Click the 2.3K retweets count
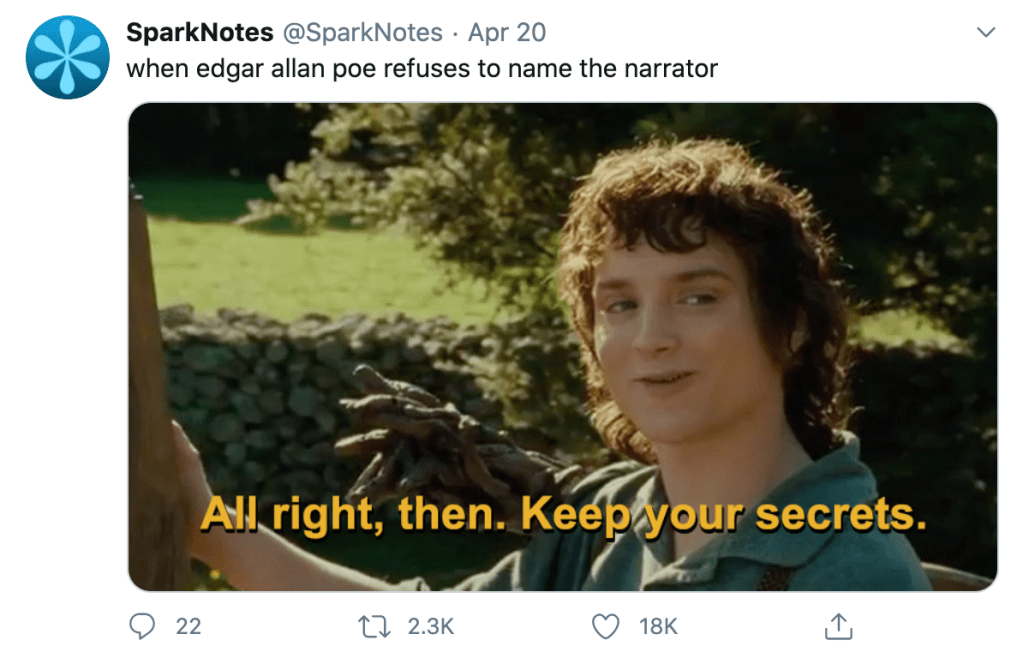Viewport: 1023px width, 658px height. [431, 627]
